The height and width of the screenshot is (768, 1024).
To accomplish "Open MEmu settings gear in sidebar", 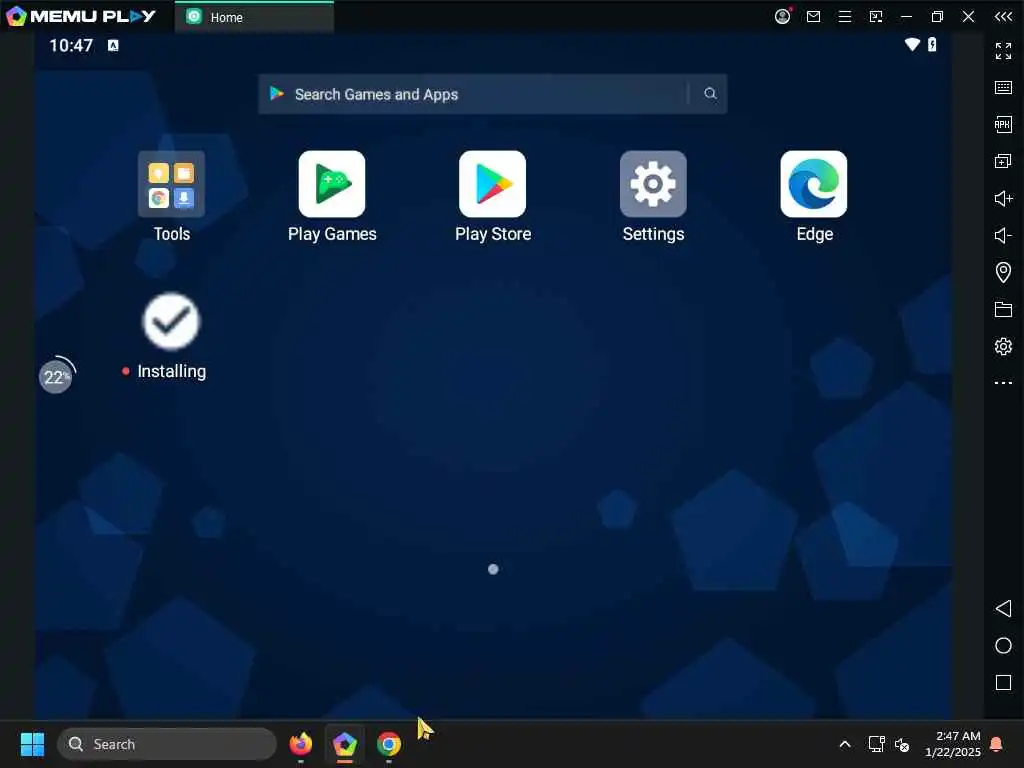I will click(1003, 346).
